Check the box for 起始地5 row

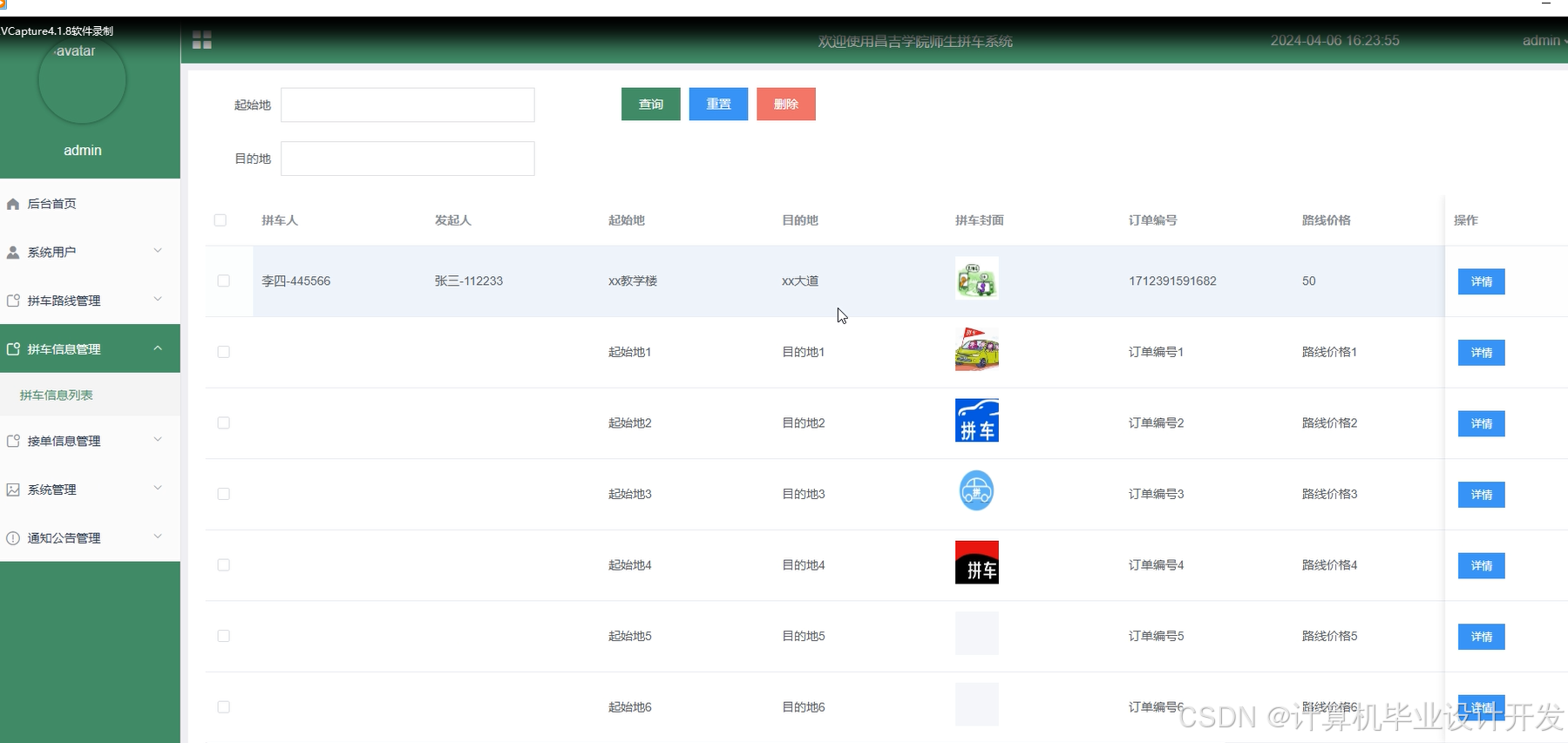coord(224,636)
